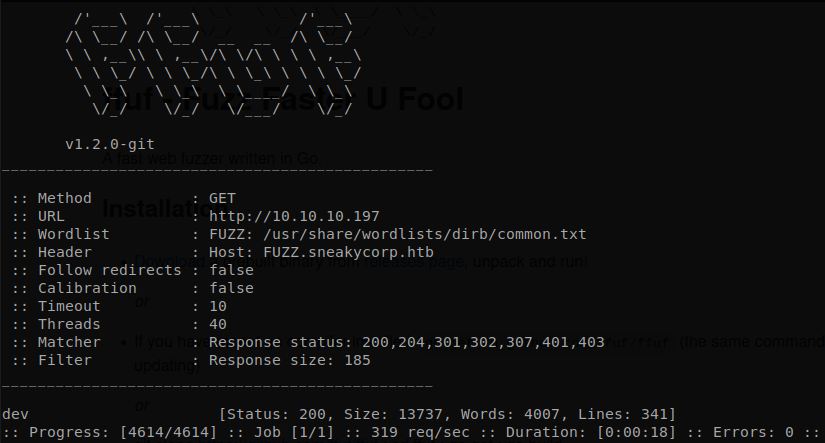Select the v1.2.0-git version text
The height and width of the screenshot is (443, 825).
[x=110, y=144]
